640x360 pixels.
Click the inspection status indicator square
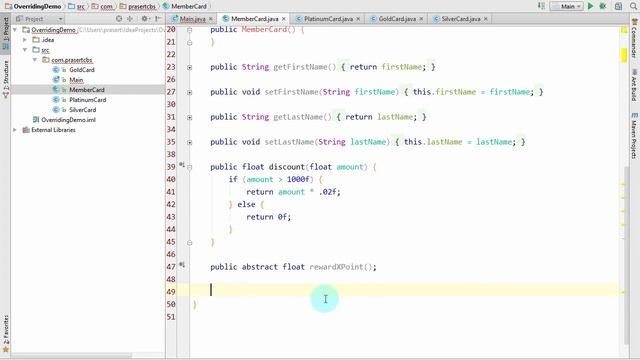(x=624, y=30)
